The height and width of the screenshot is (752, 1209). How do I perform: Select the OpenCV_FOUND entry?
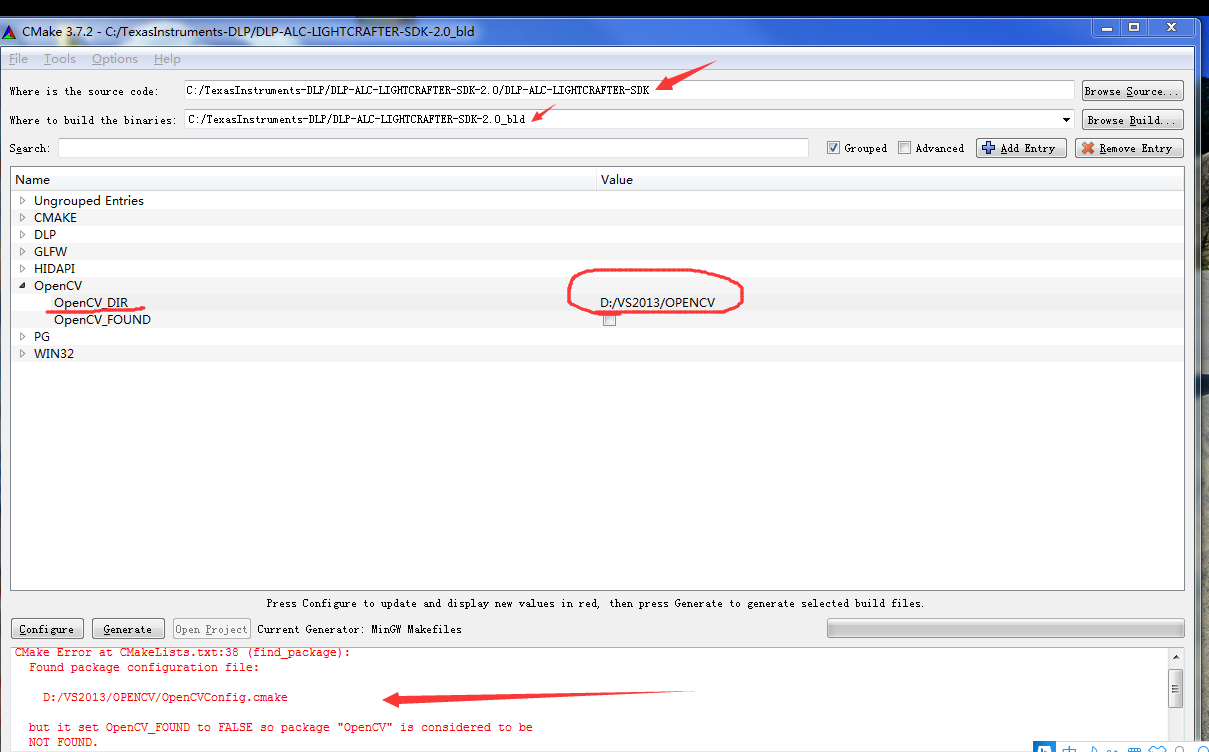coord(103,320)
